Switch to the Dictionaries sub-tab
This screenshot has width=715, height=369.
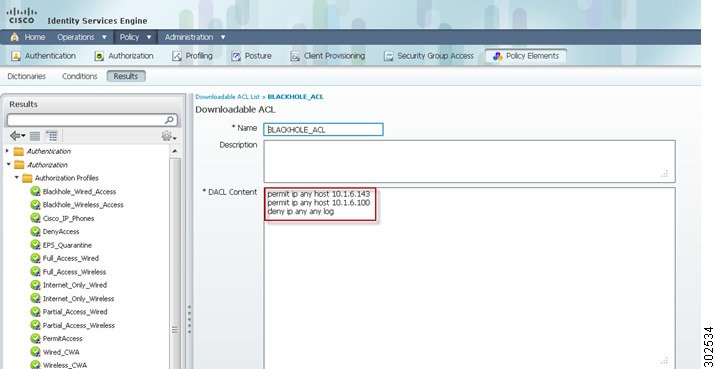pos(26,76)
